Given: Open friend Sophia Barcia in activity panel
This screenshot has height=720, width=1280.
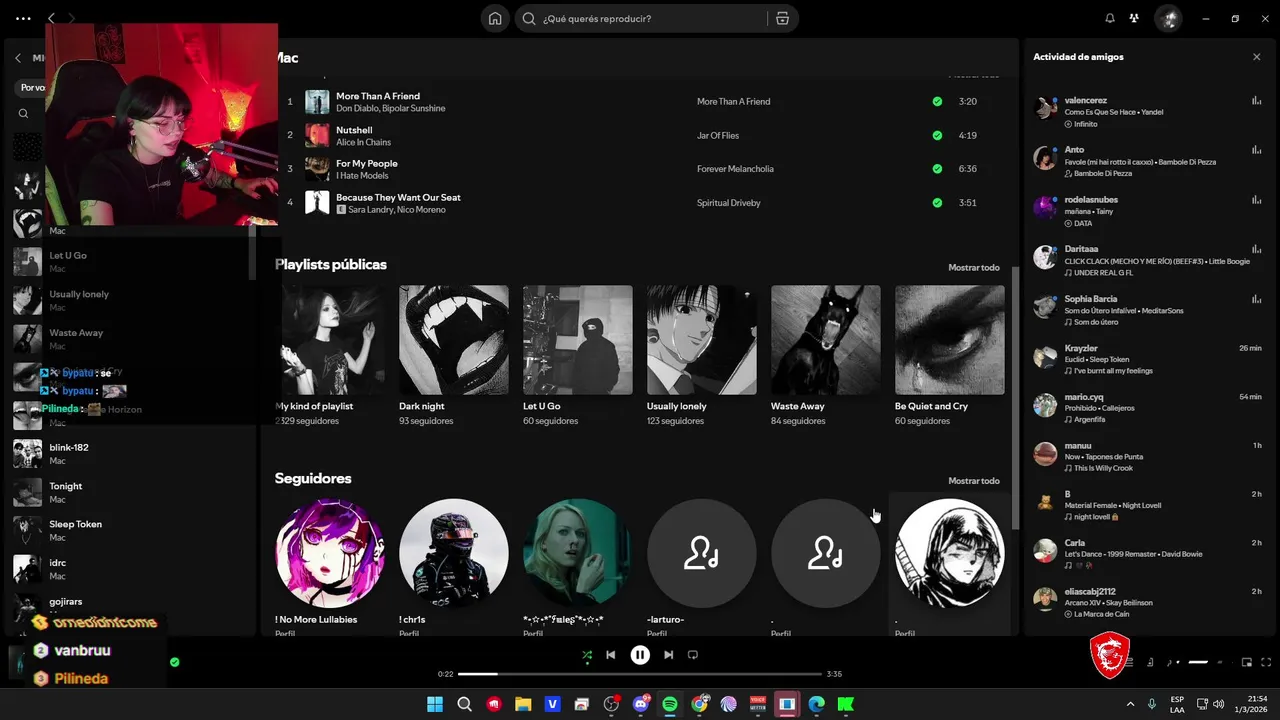Looking at the screenshot, I should (1148, 310).
